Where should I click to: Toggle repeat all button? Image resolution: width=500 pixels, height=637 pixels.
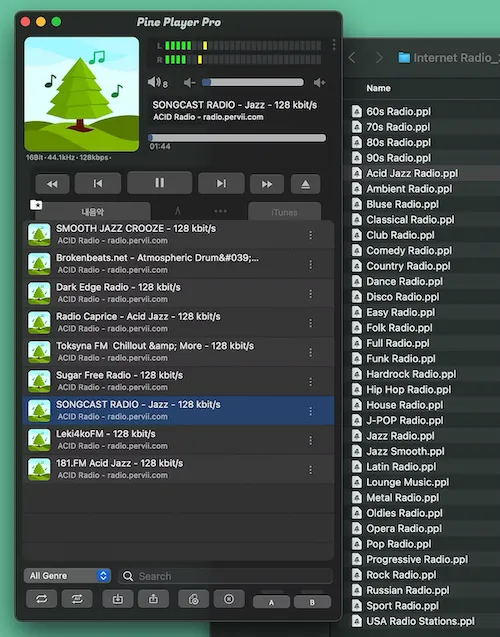41,599
